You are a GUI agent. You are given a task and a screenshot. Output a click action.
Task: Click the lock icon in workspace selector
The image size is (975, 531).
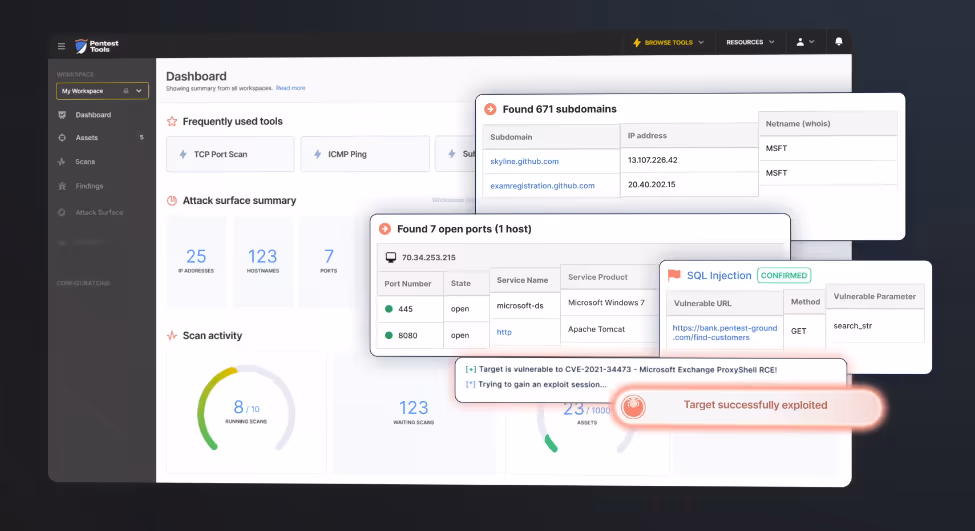coord(126,91)
